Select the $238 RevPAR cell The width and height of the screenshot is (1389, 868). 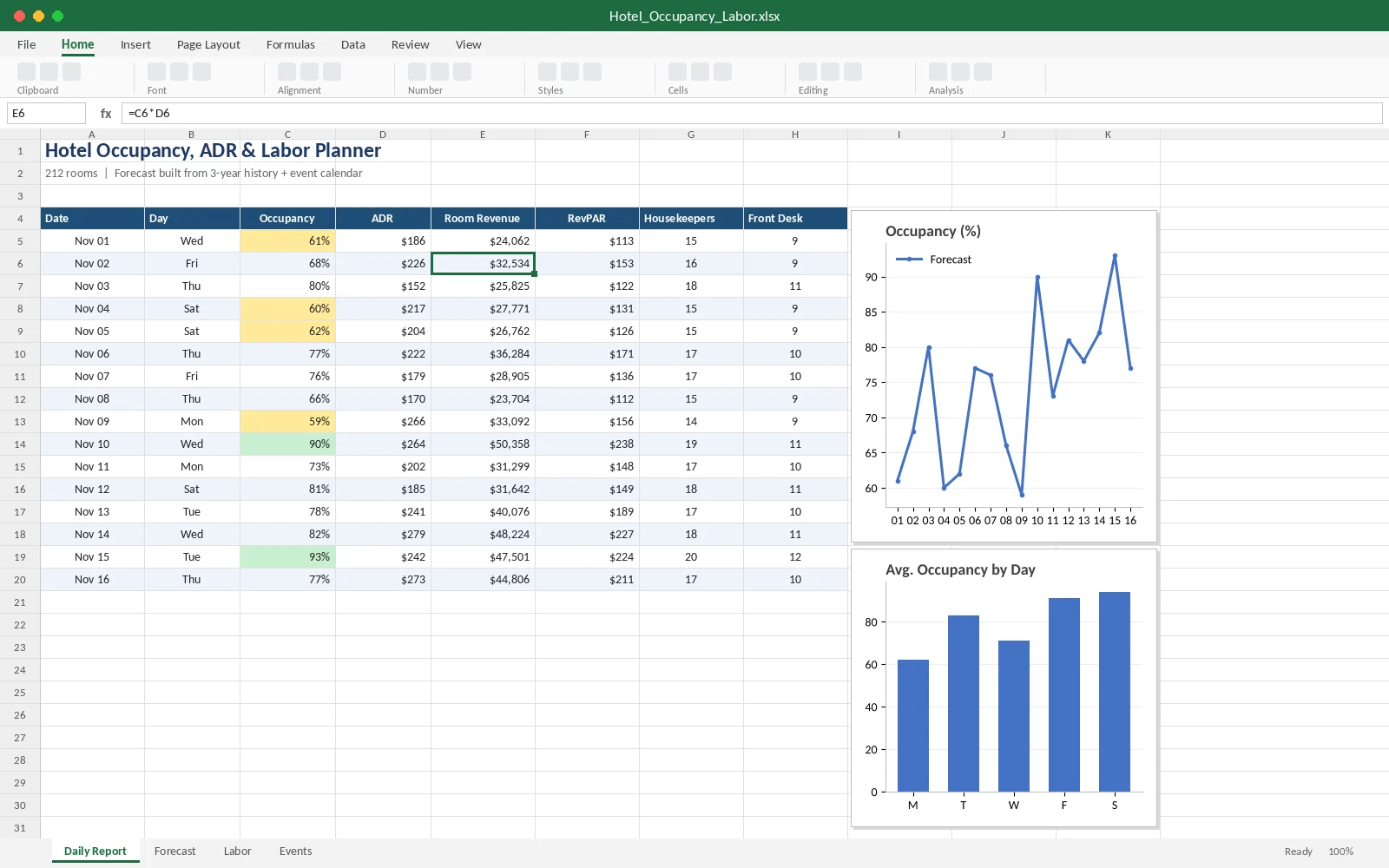[587, 444]
